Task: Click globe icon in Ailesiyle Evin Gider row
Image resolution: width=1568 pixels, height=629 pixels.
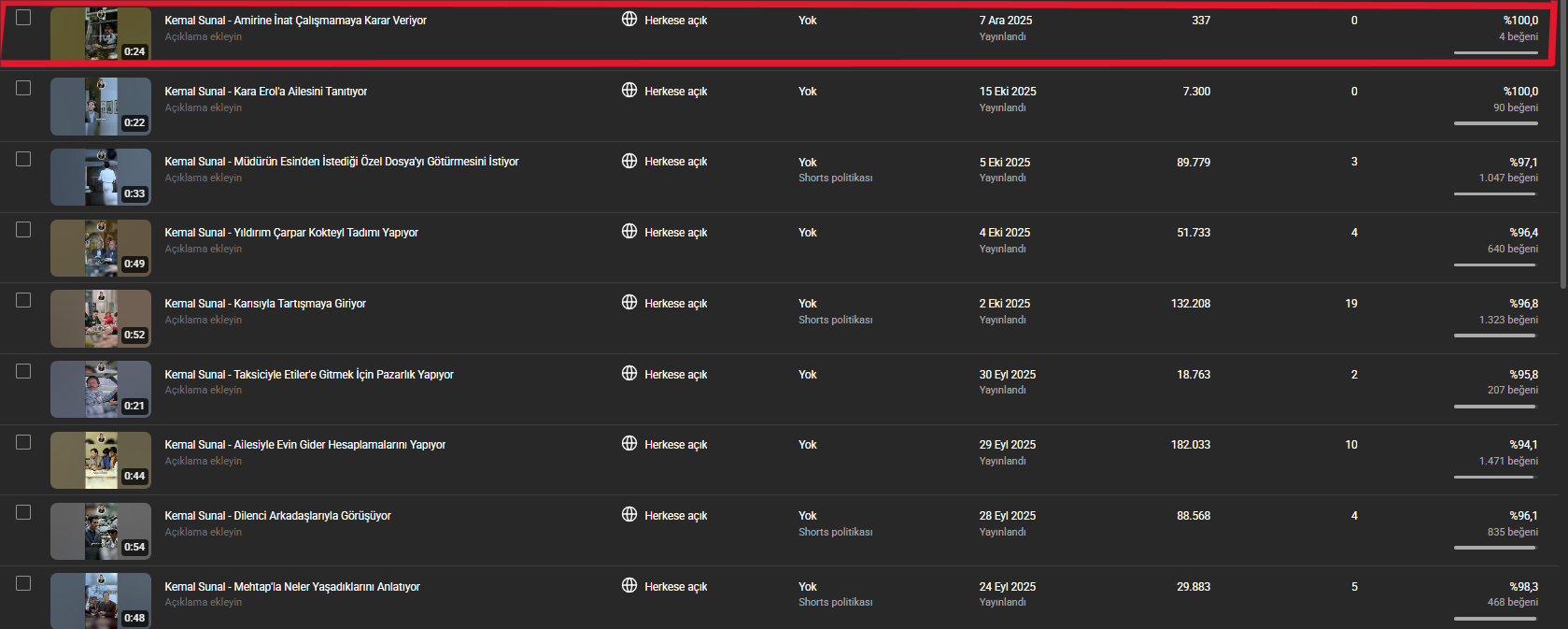Action: (x=629, y=443)
